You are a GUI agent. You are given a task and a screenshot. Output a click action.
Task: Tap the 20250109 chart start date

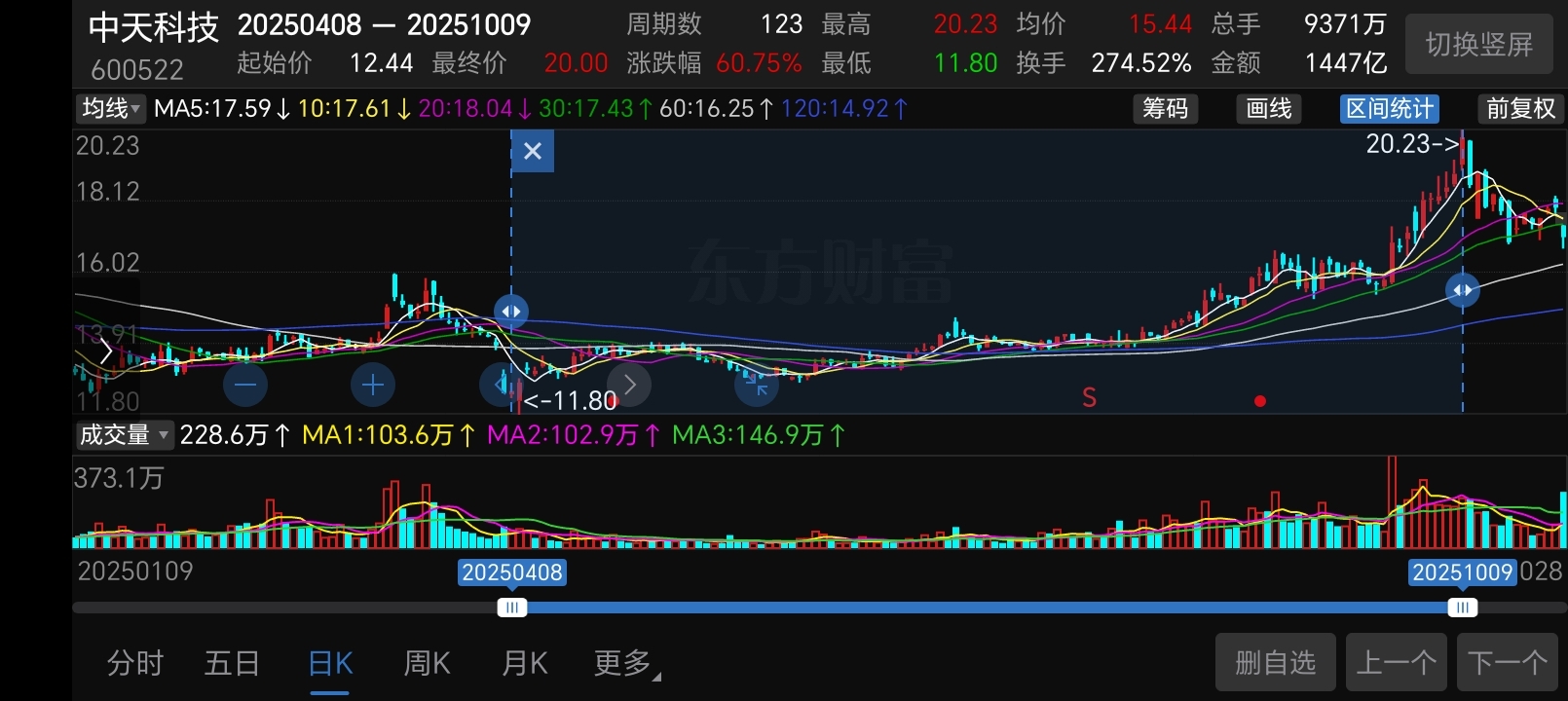(135, 571)
